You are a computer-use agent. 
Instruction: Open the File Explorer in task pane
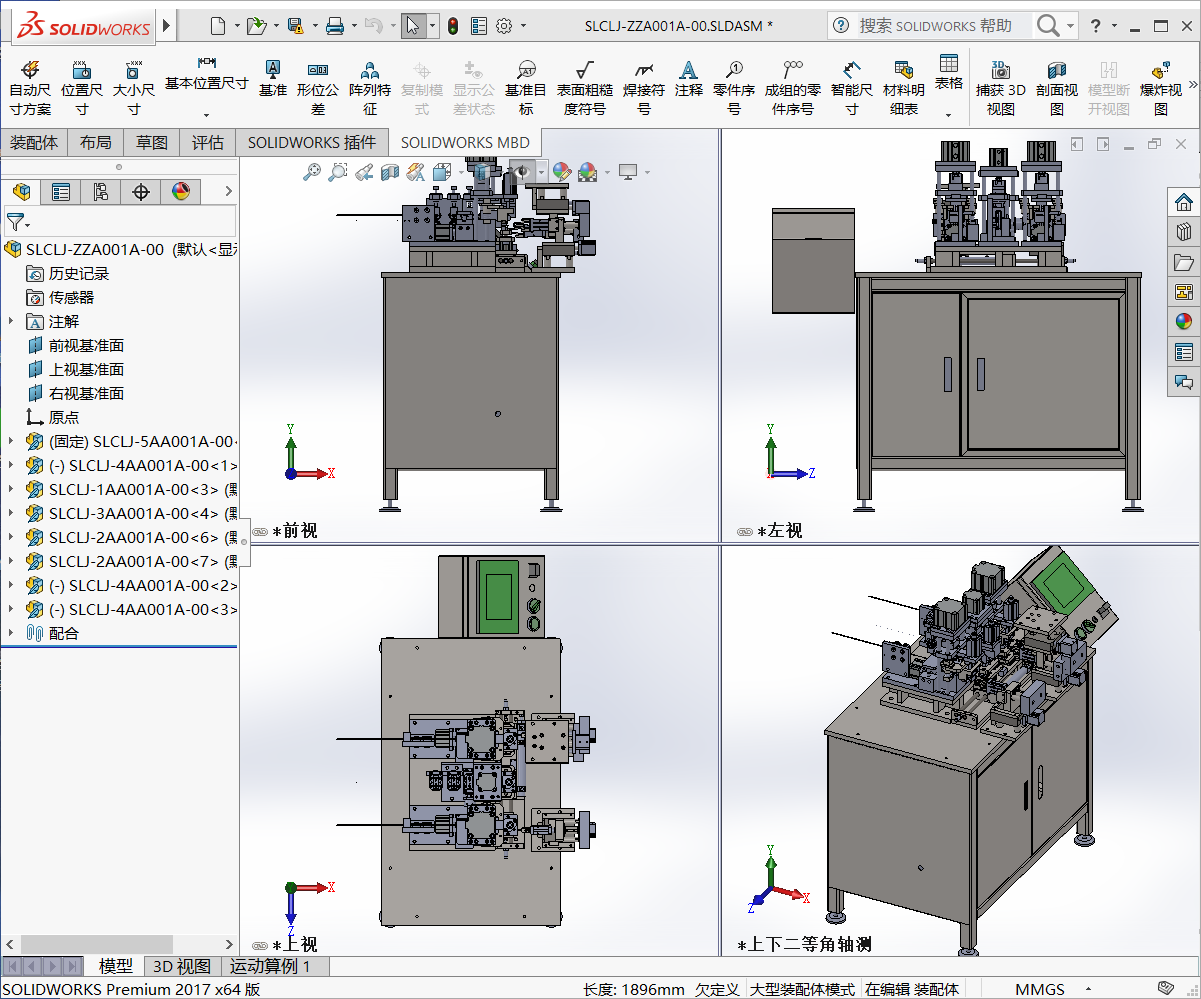1184,263
